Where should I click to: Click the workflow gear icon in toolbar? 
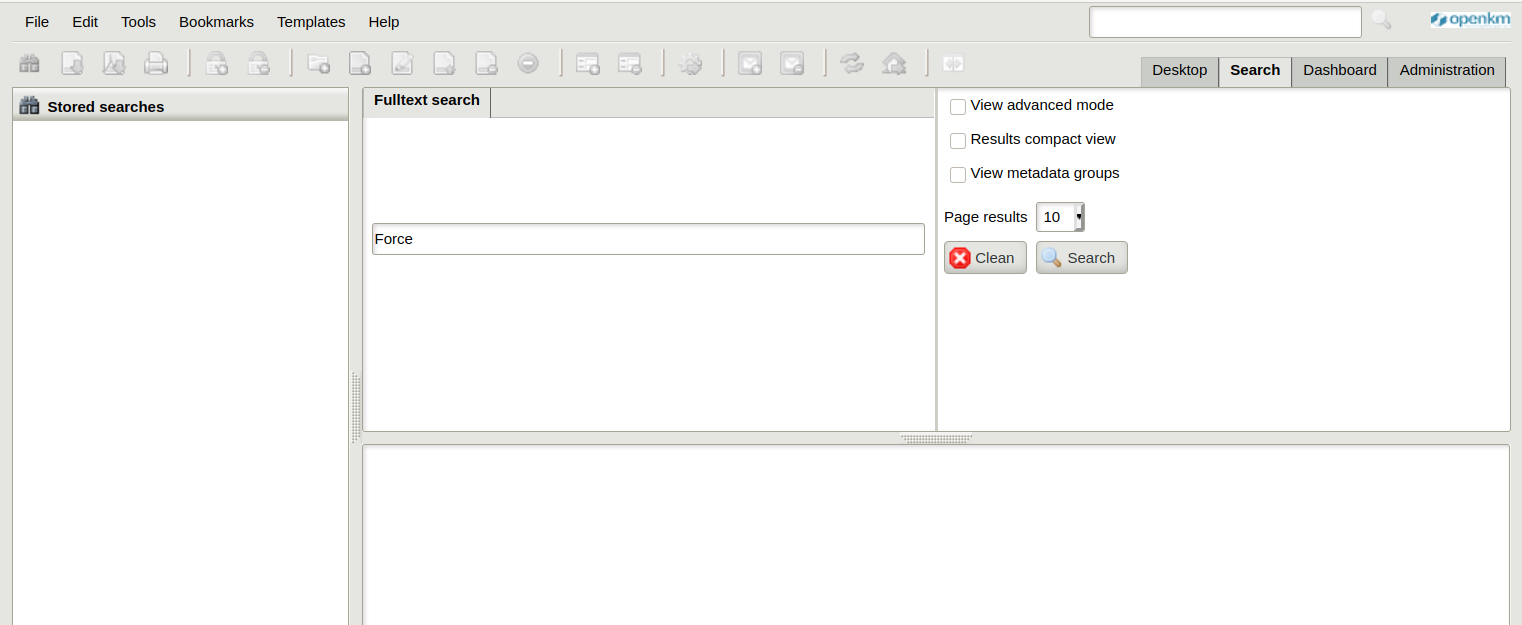tap(690, 64)
